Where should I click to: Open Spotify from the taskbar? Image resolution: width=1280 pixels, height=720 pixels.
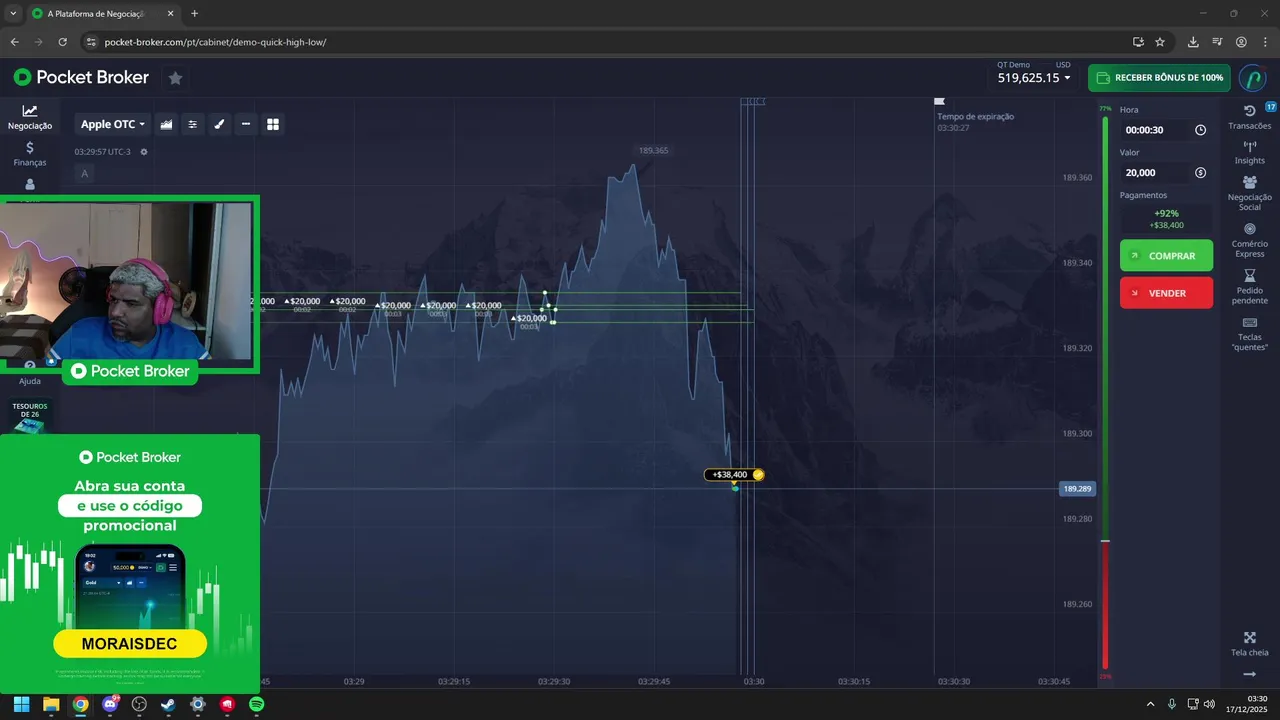pyautogui.click(x=256, y=704)
